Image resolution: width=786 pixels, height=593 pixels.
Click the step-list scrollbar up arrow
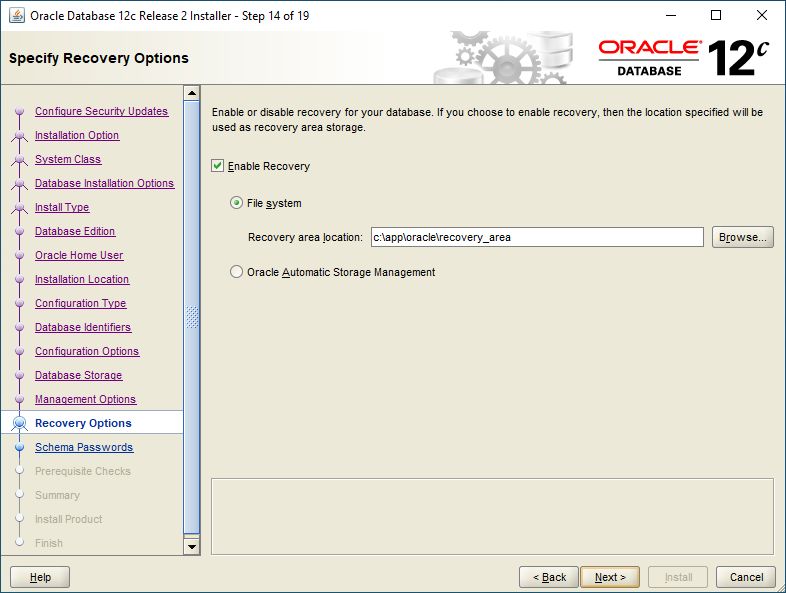point(192,93)
